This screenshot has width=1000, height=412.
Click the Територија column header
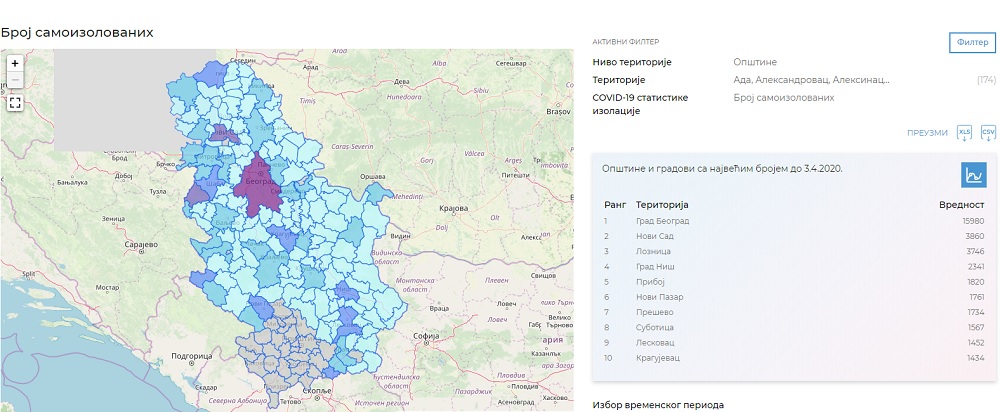pos(662,205)
